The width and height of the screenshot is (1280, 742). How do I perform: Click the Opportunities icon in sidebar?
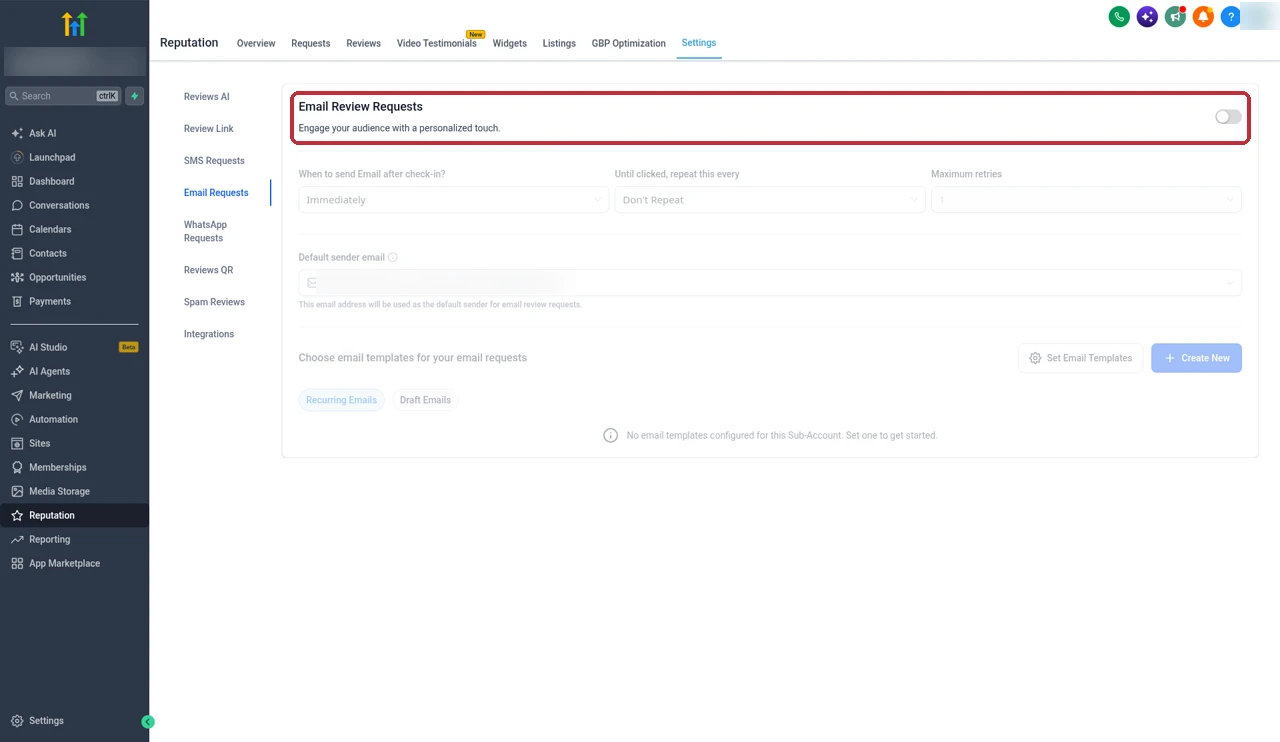(17, 277)
